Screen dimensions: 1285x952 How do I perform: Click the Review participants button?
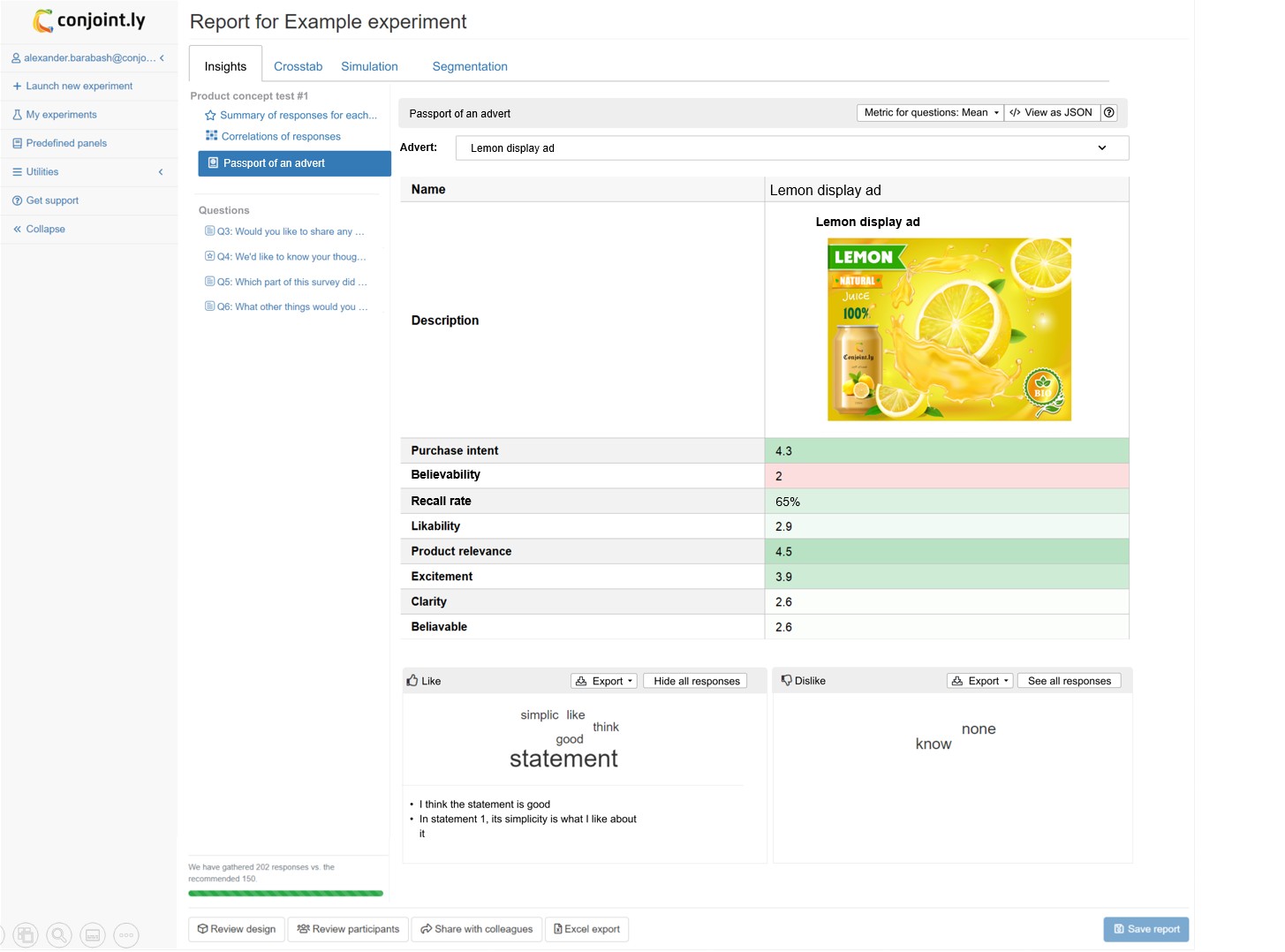click(x=348, y=929)
